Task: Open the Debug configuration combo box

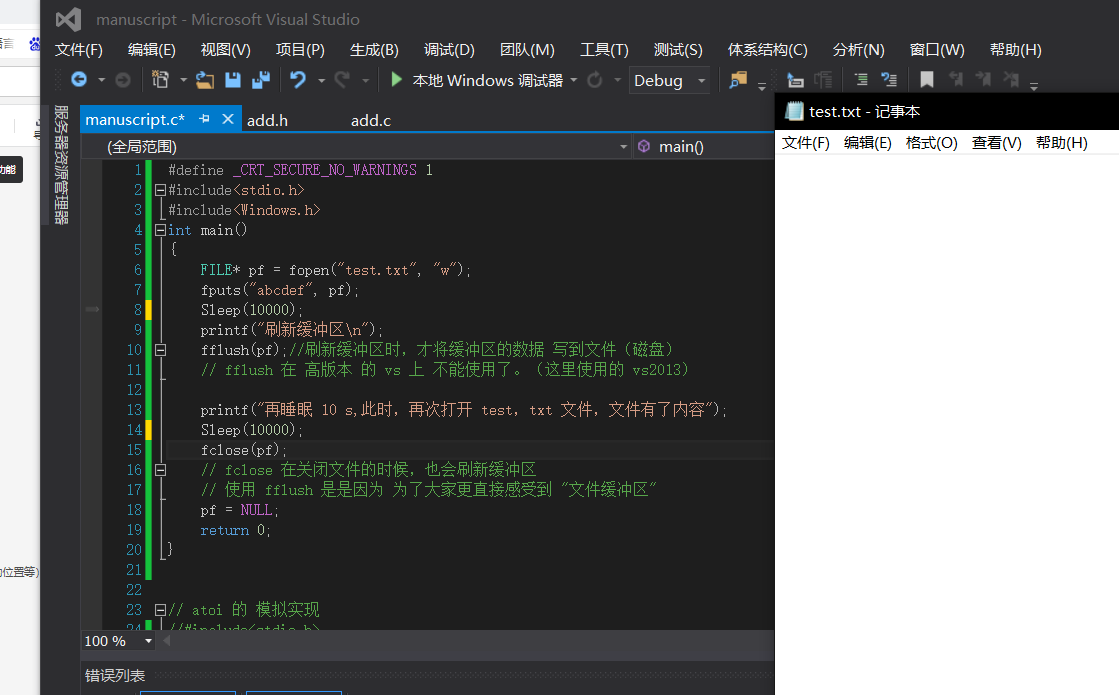Action: click(x=669, y=81)
